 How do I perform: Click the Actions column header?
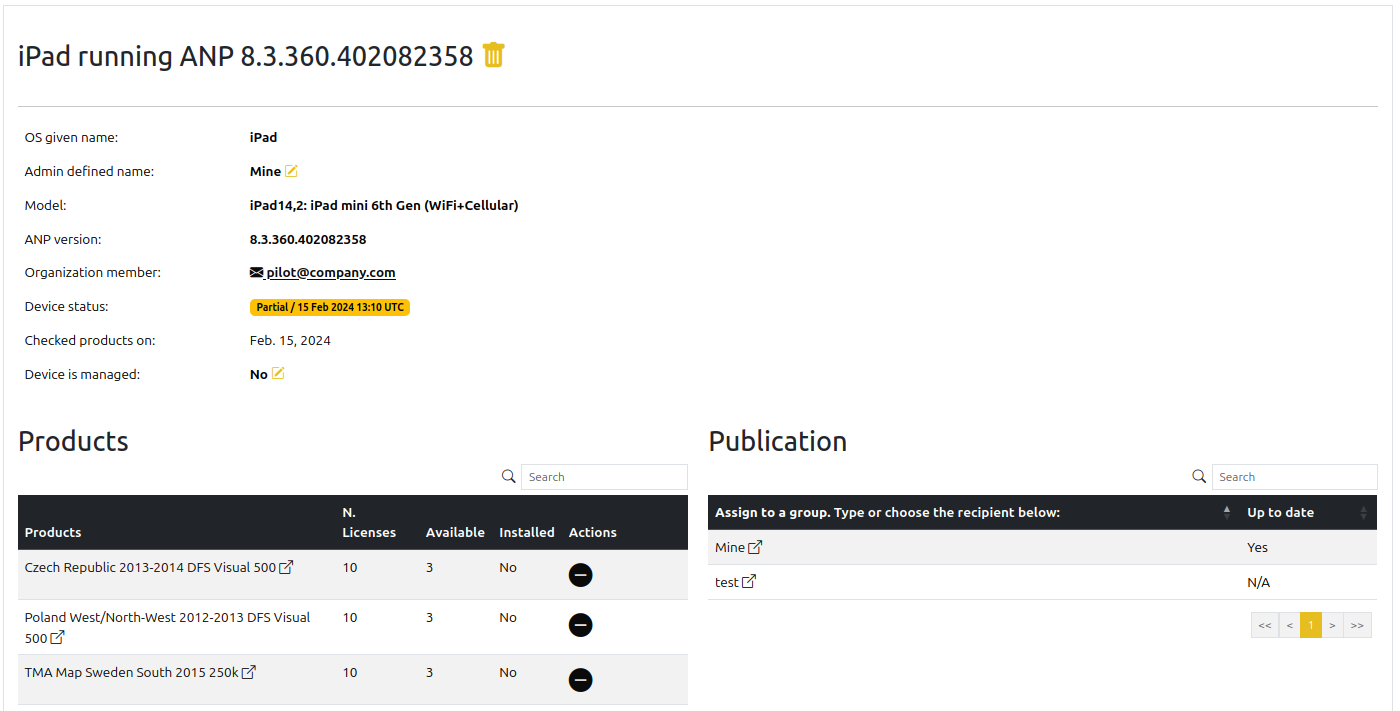tap(593, 532)
